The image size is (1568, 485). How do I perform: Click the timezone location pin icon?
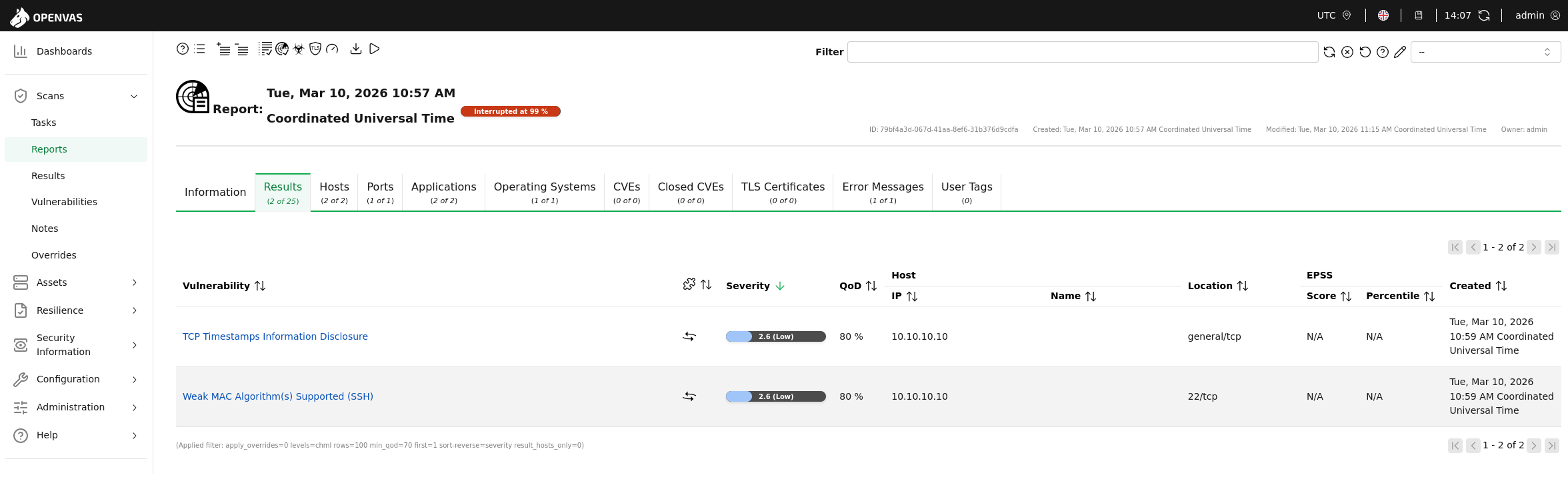1347,15
